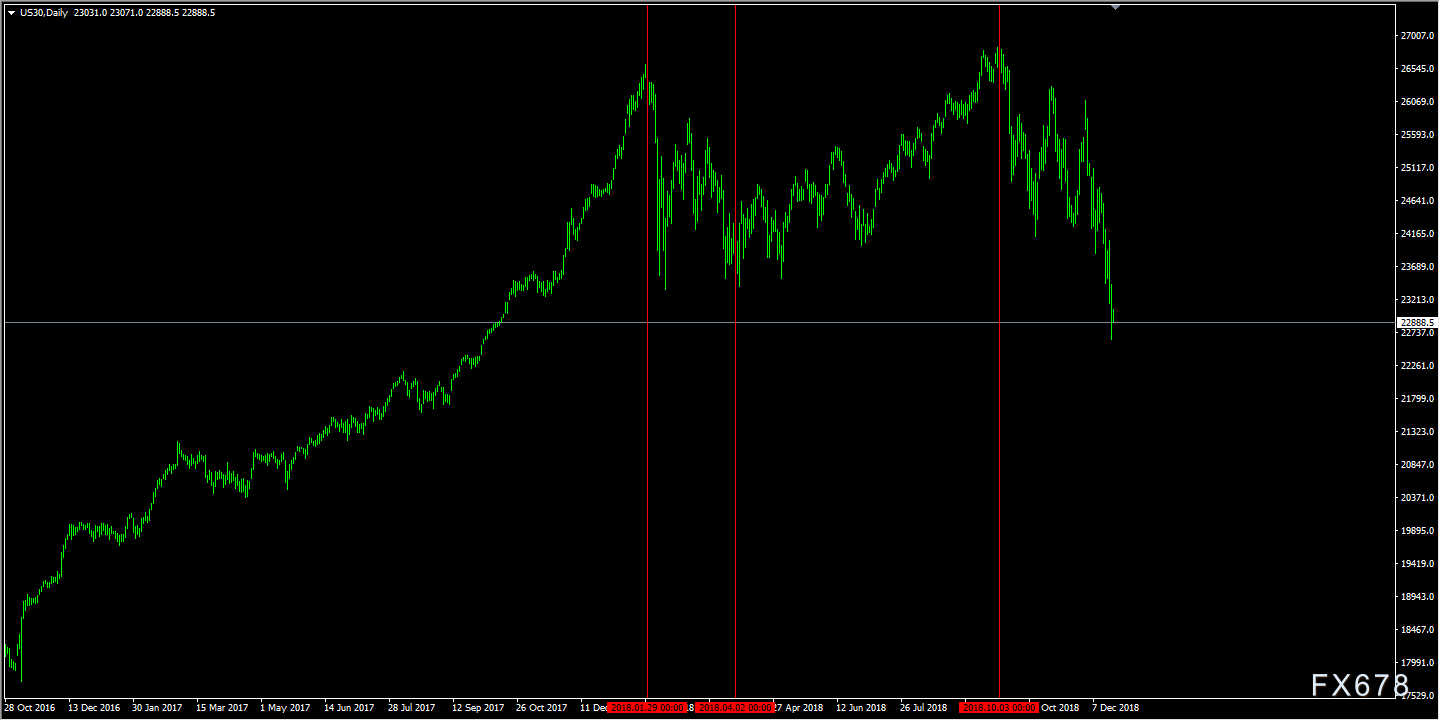1440x721 pixels.
Task: Click the chart shift marker triangle at the top
Action: point(1116,7)
